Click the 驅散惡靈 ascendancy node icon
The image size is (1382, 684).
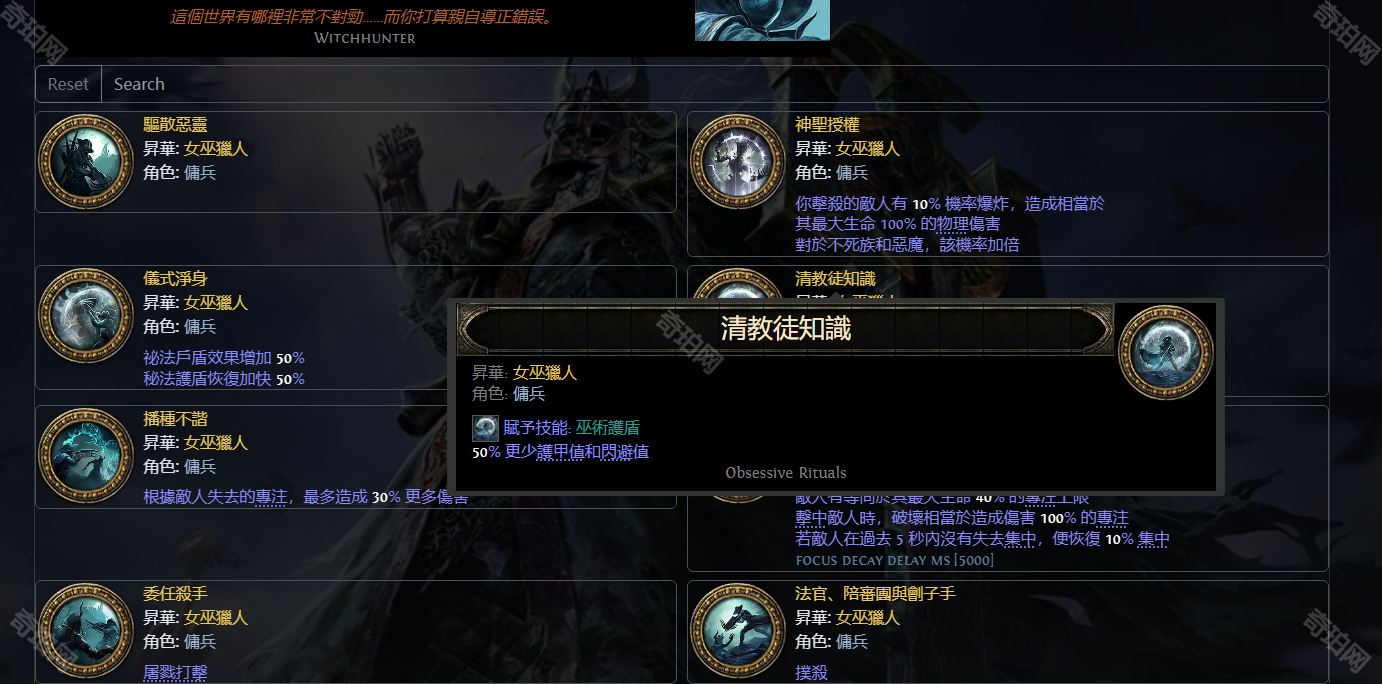coord(85,161)
